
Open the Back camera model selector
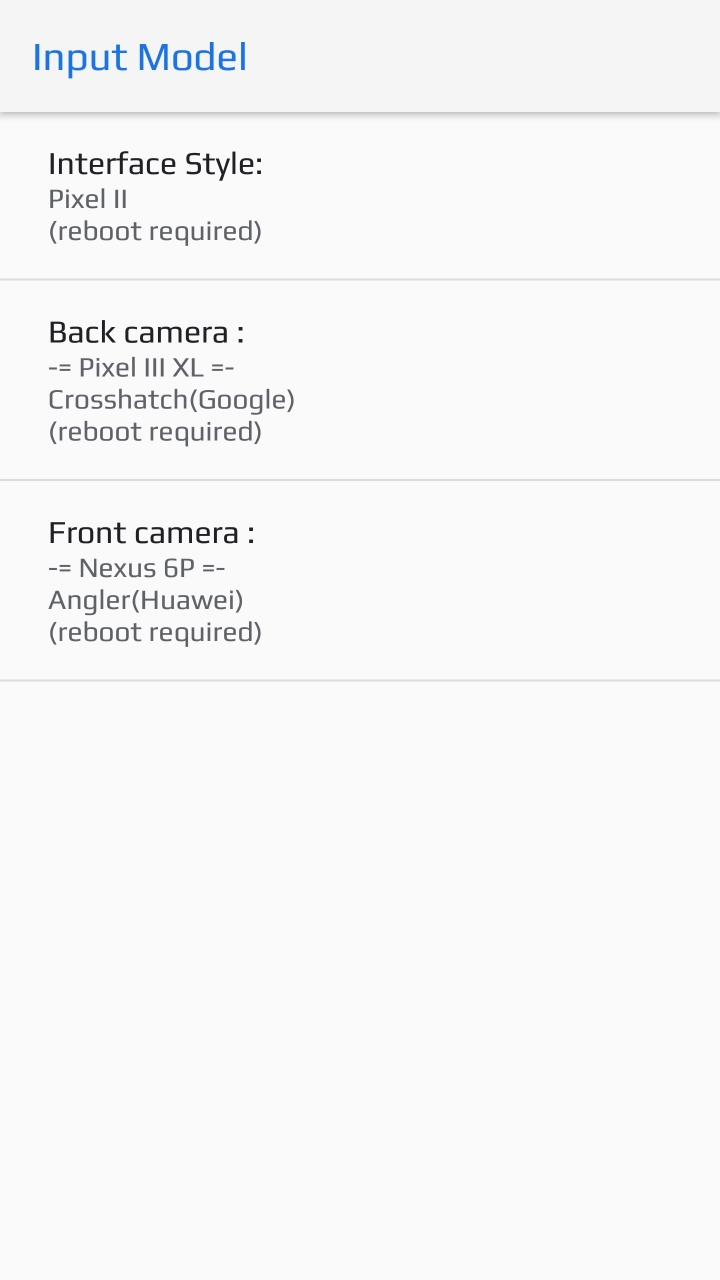pyautogui.click(x=360, y=380)
